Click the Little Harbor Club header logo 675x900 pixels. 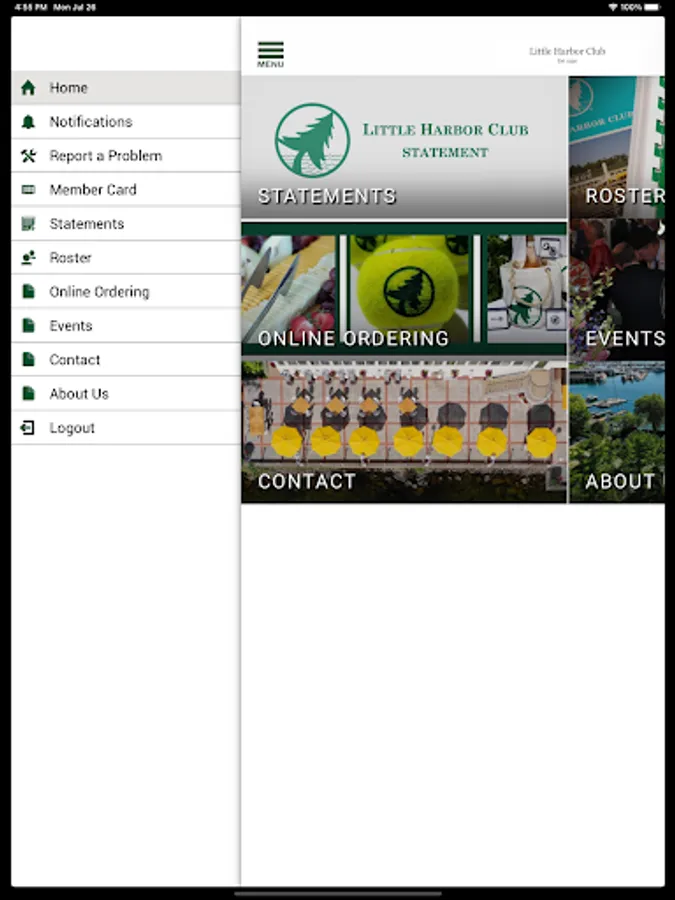(x=567, y=54)
